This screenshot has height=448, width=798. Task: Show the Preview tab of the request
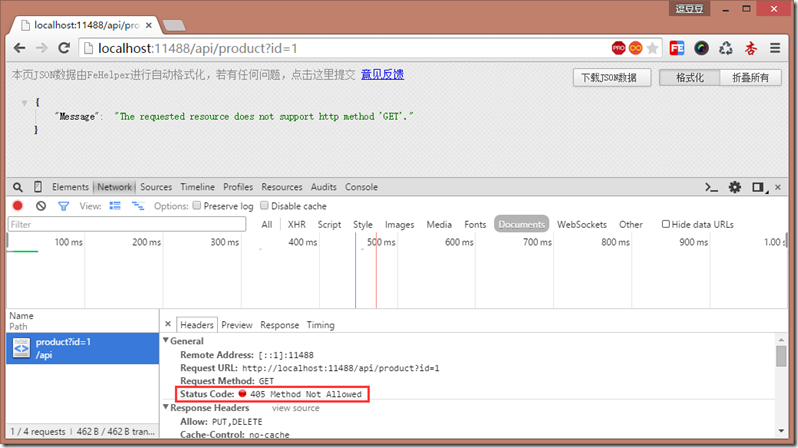[x=237, y=325]
